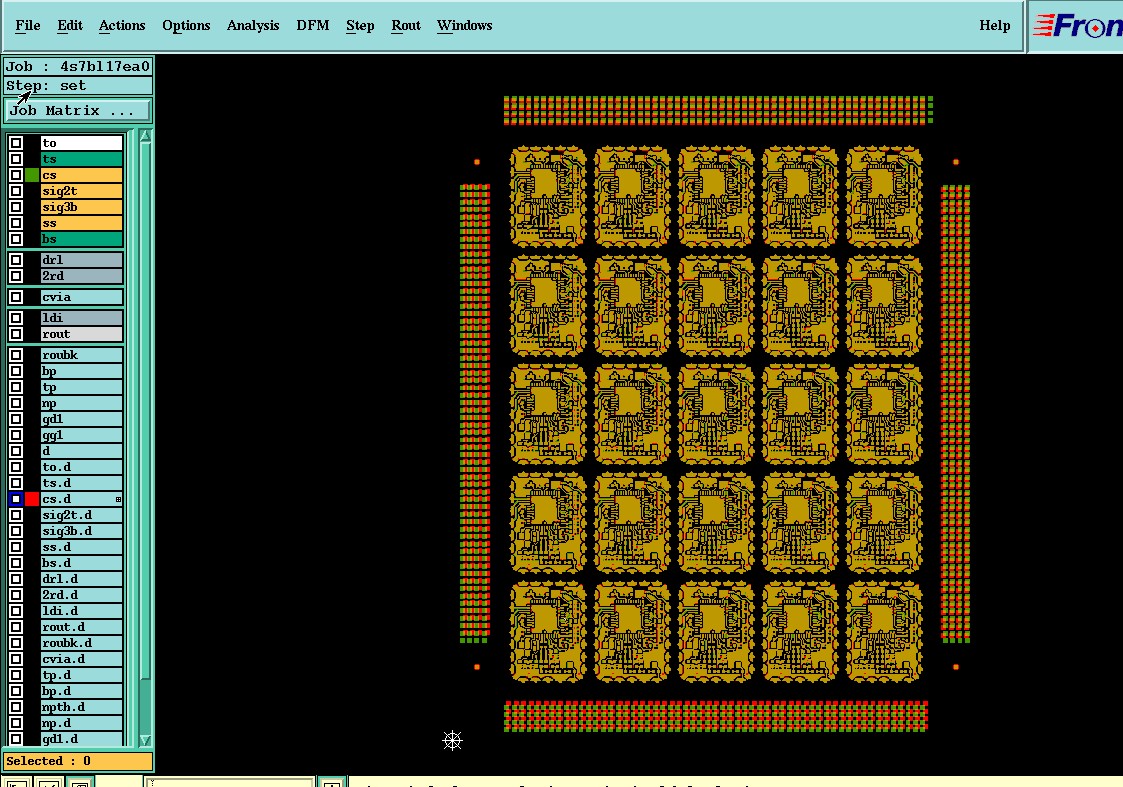Select the sig3b.d layer name
This screenshot has width=1123, height=787.
[82, 531]
